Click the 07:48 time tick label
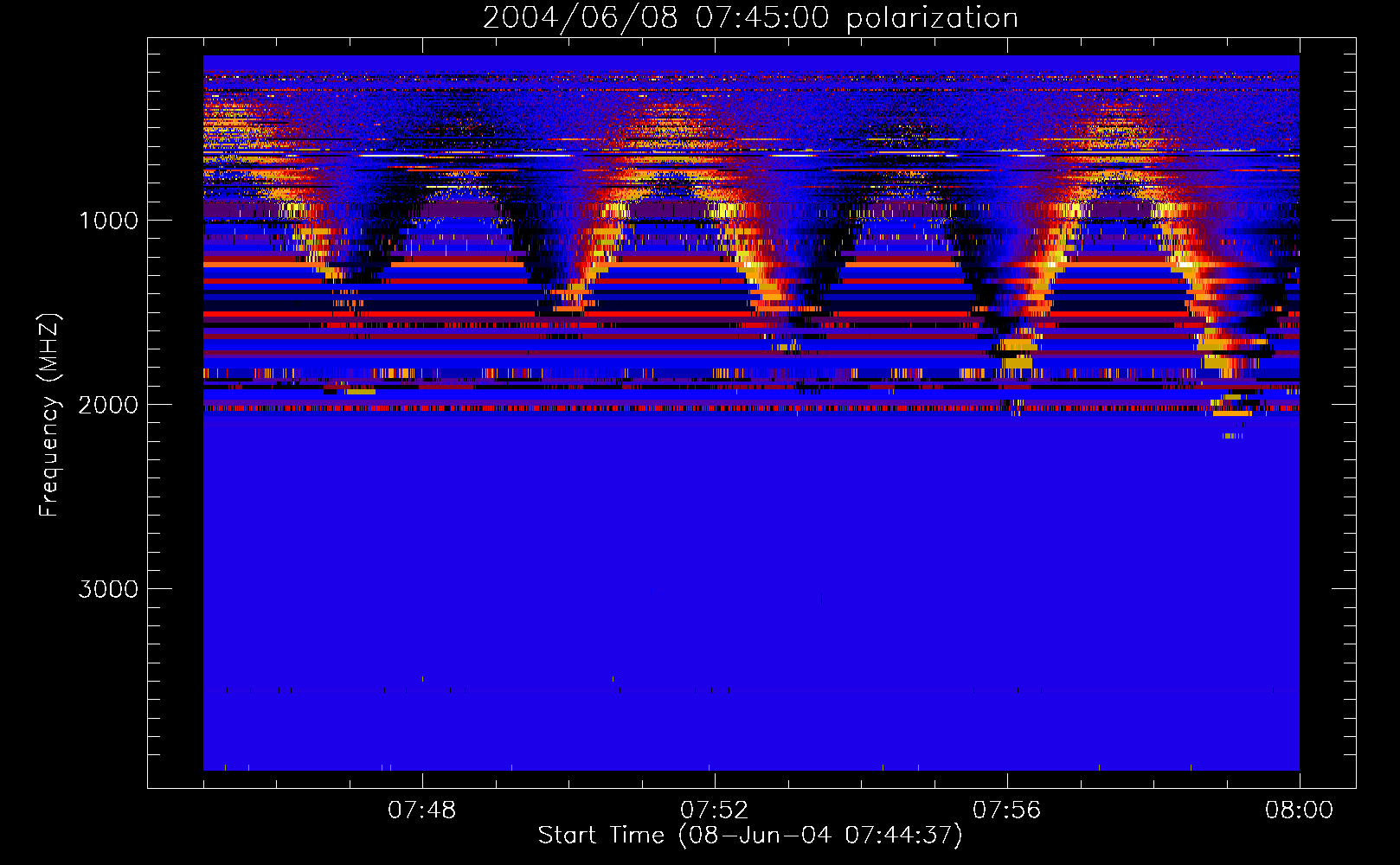1400x865 pixels. (x=421, y=811)
